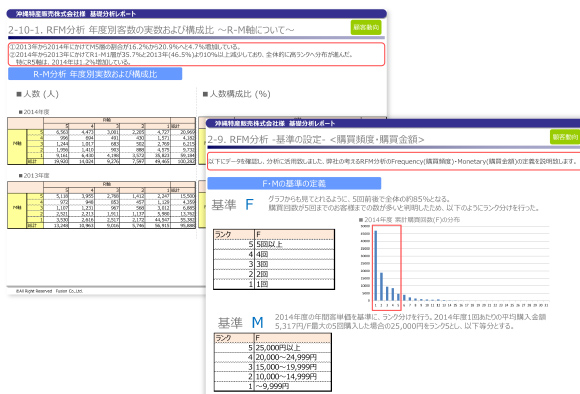Screen dimensions: 580x394
Task: Select the summary line '特にR5軸は、2014年は1.2%増加している'
Action: pos(73,62)
